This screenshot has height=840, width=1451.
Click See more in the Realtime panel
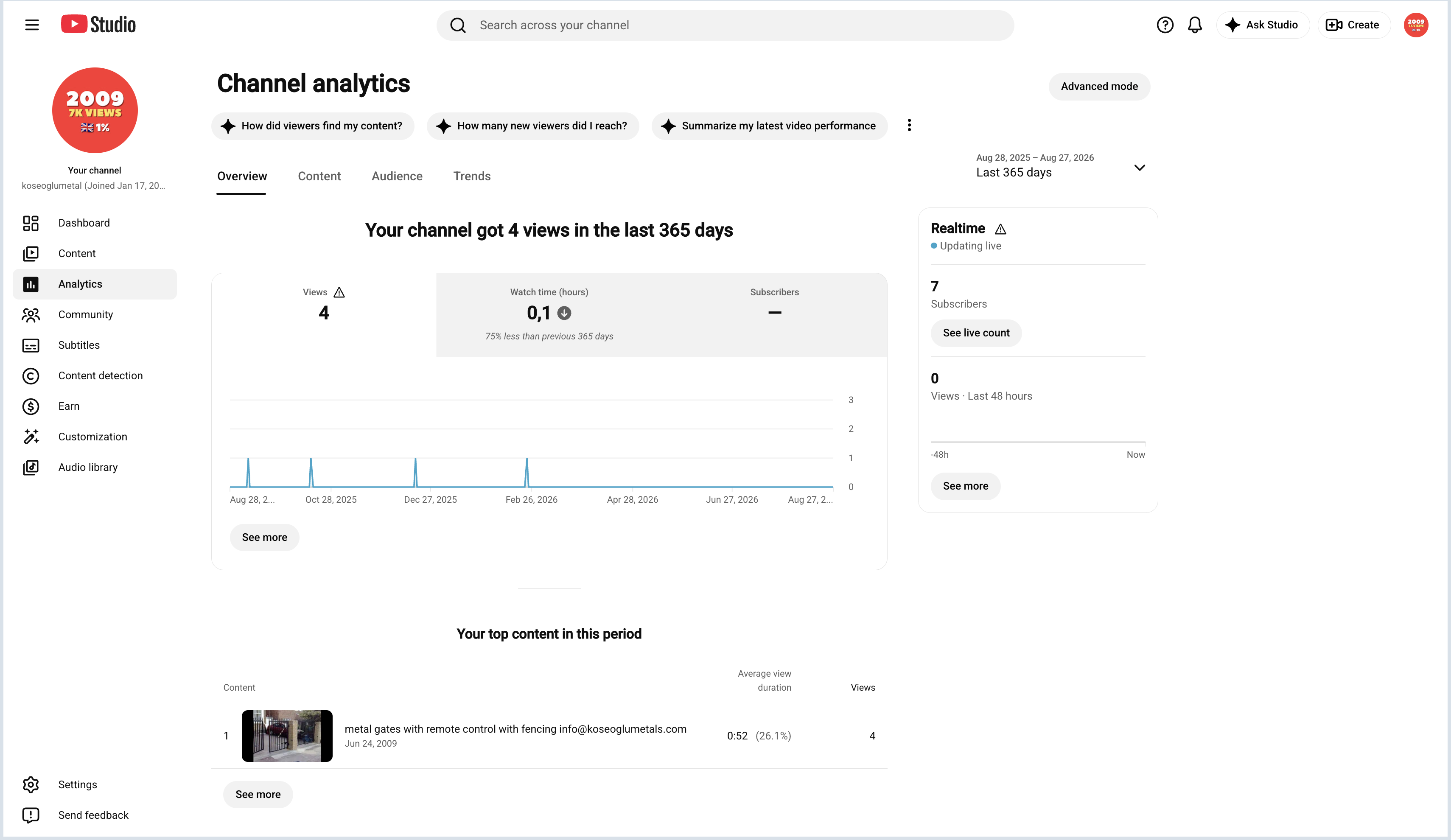pos(966,486)
